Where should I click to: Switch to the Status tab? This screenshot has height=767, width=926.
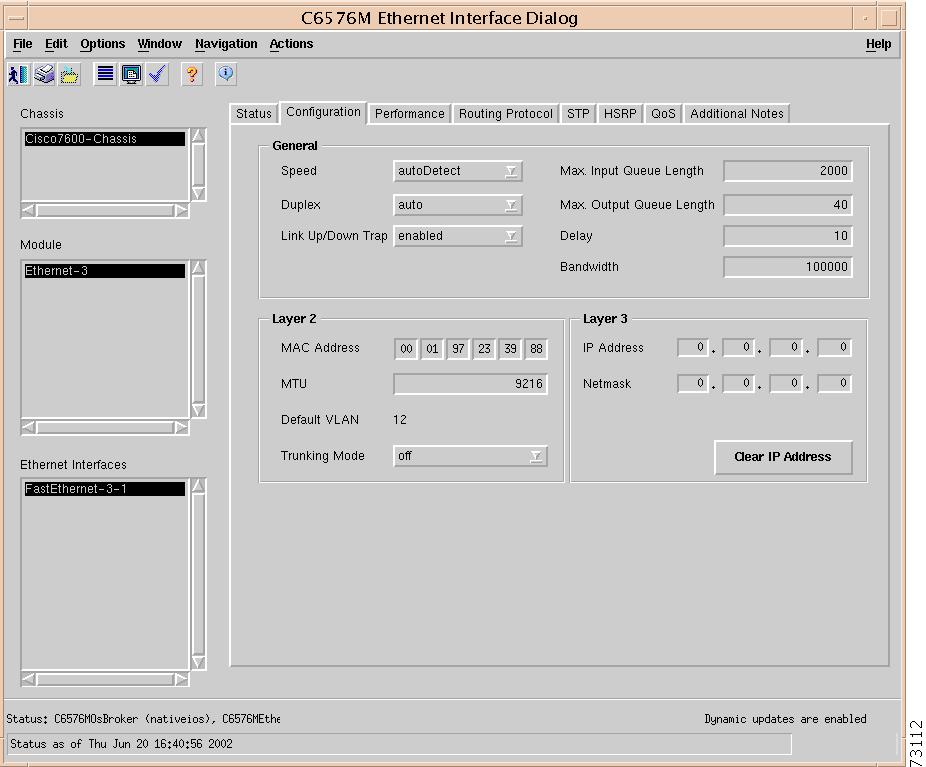point(254,113)
